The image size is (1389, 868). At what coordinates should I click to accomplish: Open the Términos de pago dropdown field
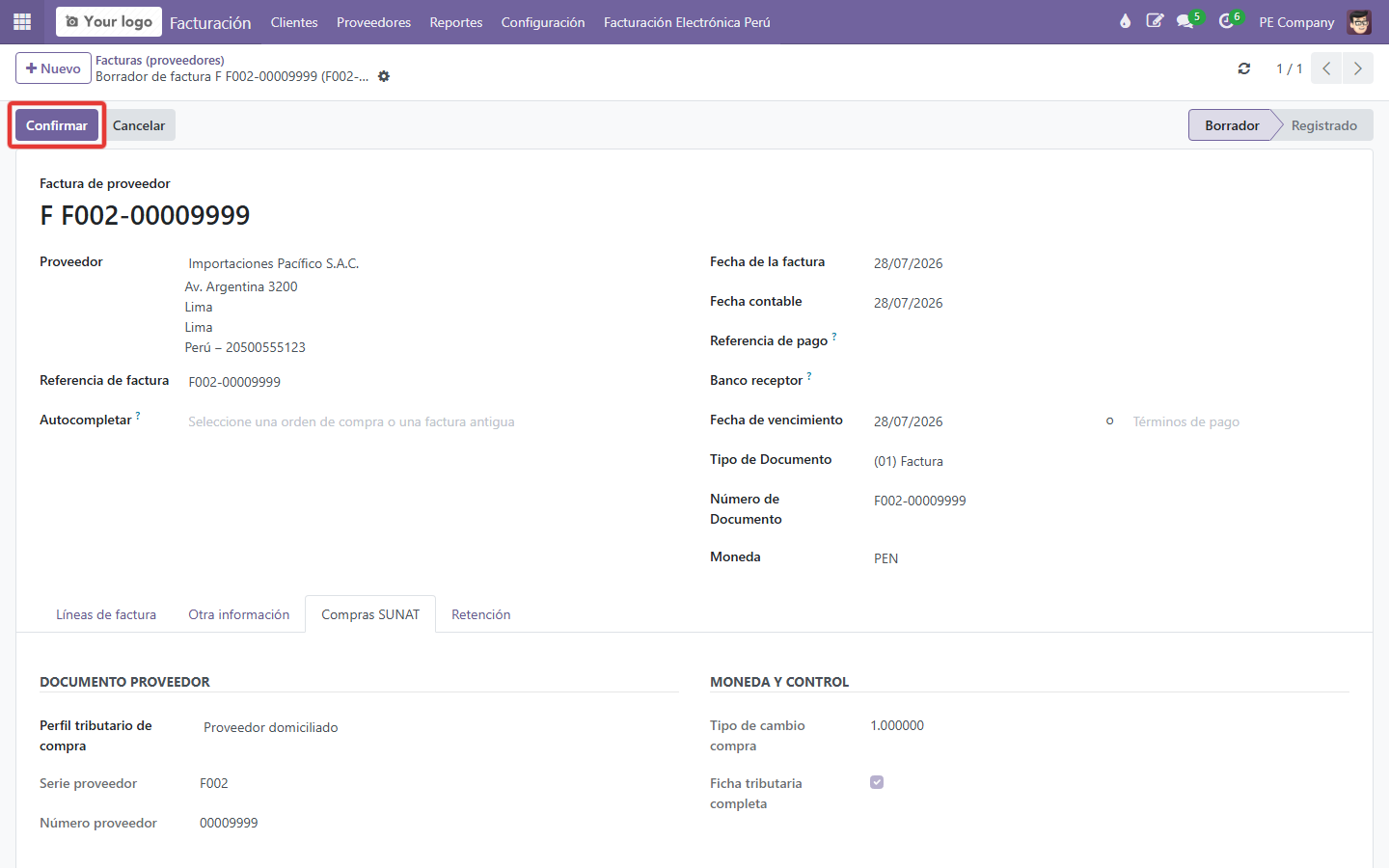click(1239, 421)
